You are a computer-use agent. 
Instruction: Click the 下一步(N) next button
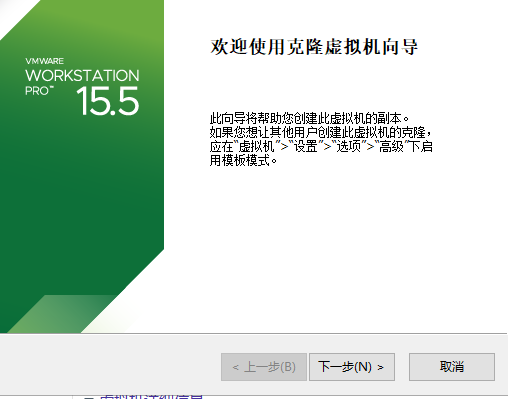[x=352, y=367]
